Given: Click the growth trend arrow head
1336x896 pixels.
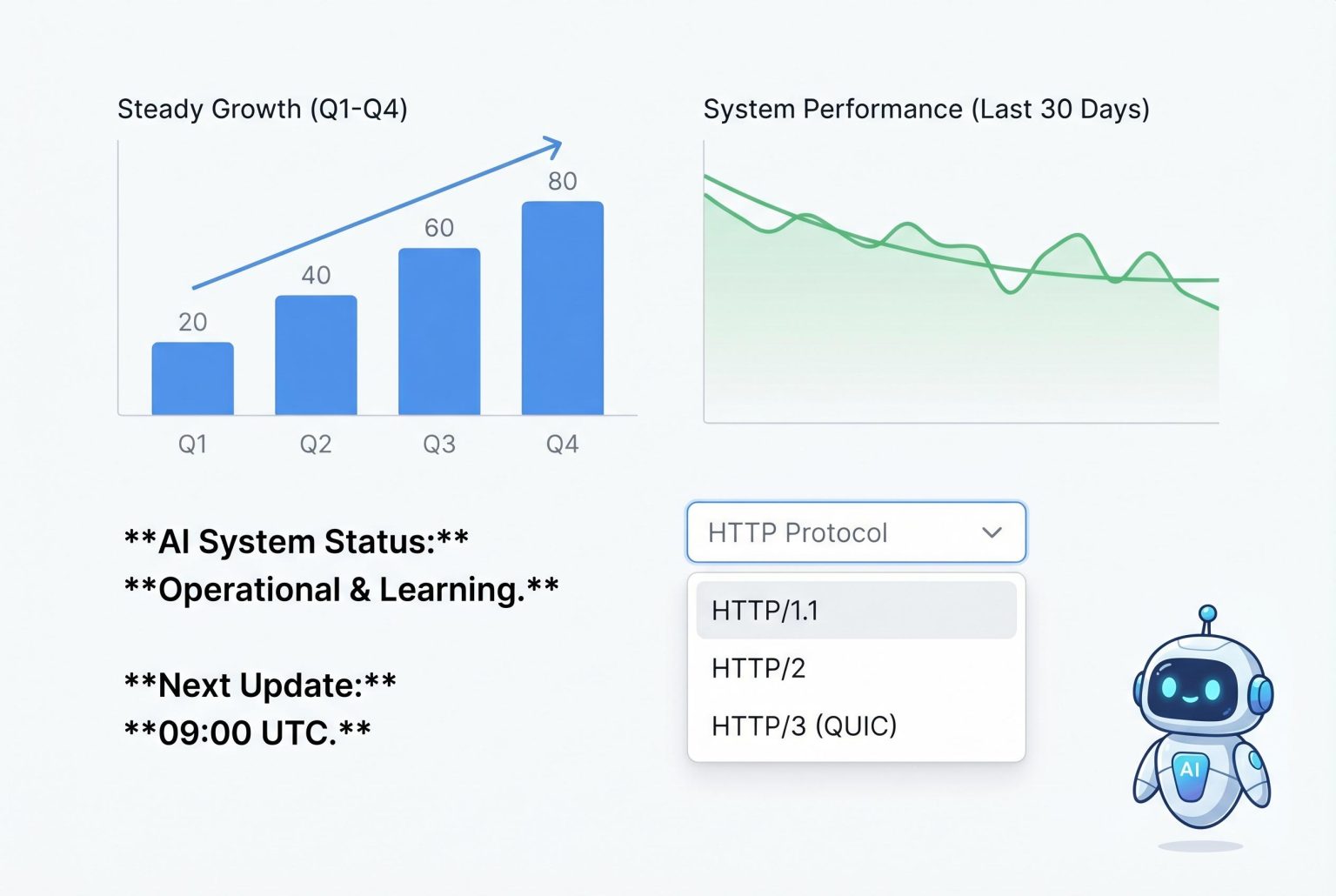Looking at the screenshot, I should pos(554,145).
